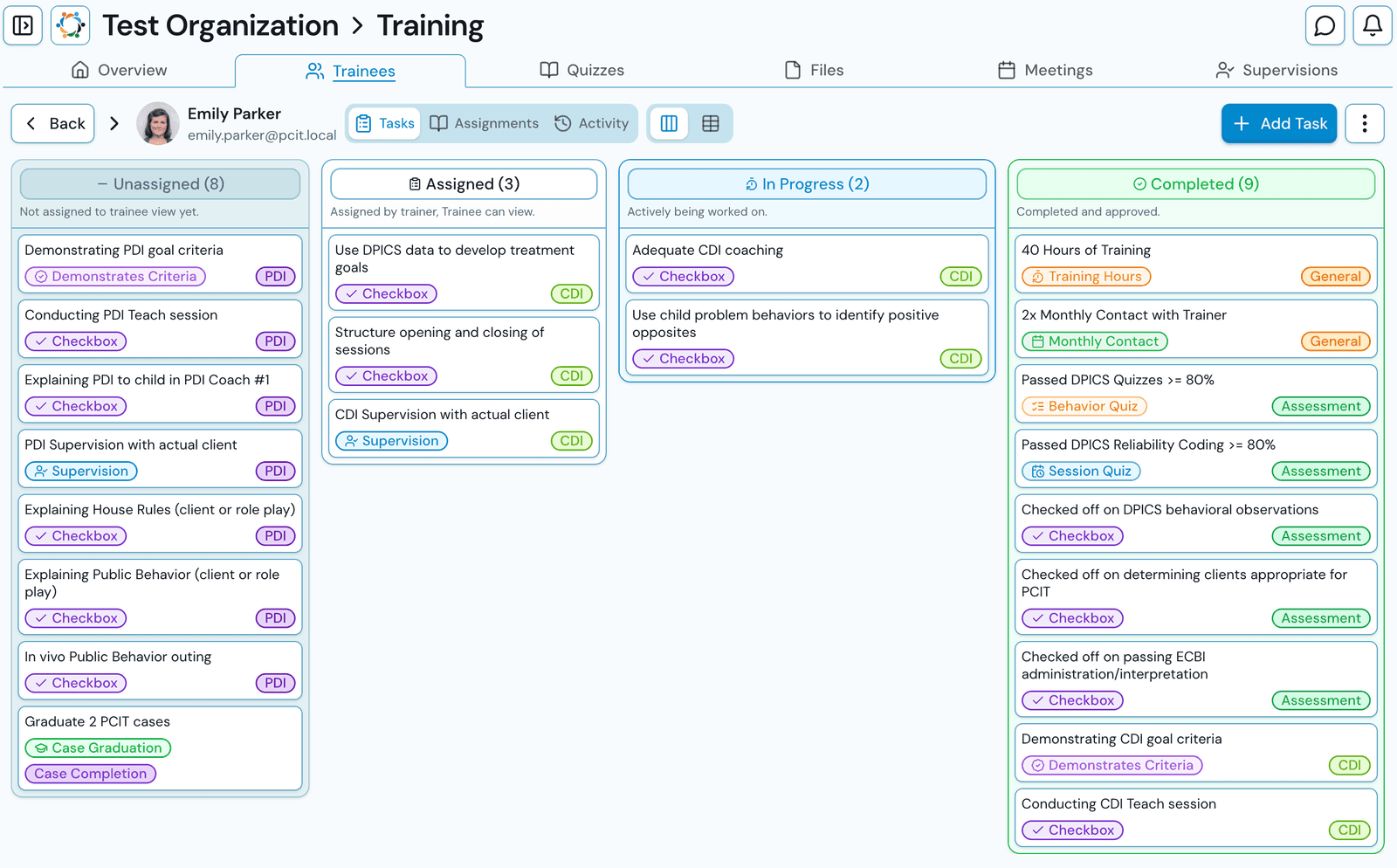The image size is (1397, 868).
Task: Go back to trainee list
Action: coord(53,123)
